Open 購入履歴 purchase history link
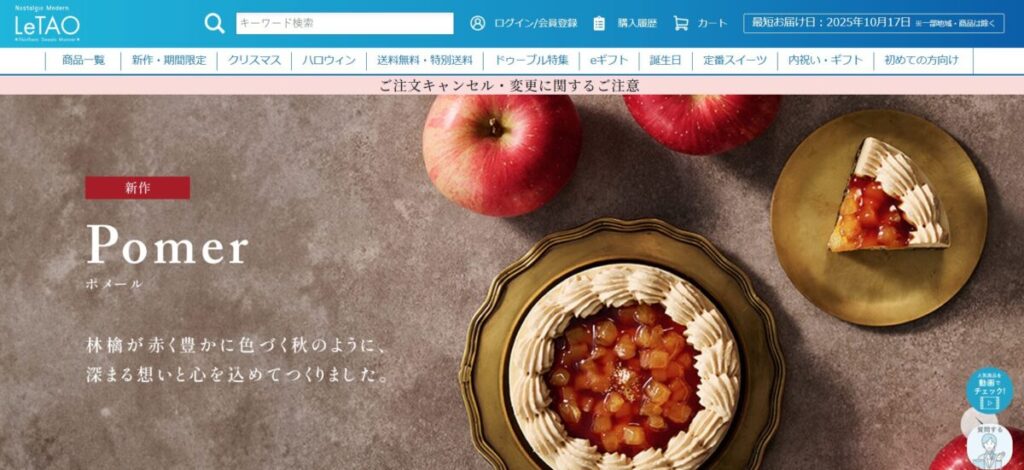The height and width of the screenshot is (470, 1024). click(637, 24)
